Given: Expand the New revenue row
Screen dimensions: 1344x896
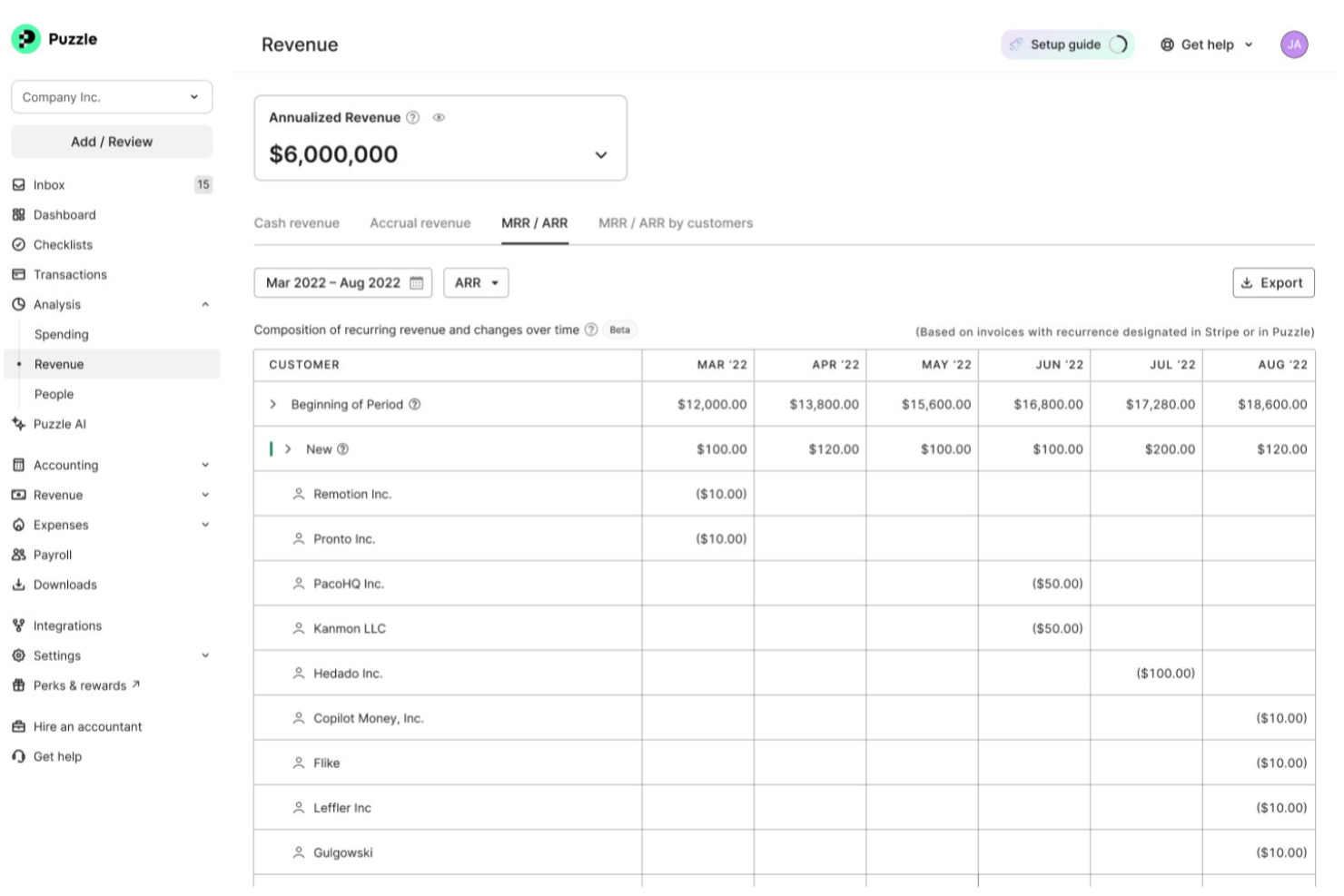Looking at the screenshot, I should 289,448.
